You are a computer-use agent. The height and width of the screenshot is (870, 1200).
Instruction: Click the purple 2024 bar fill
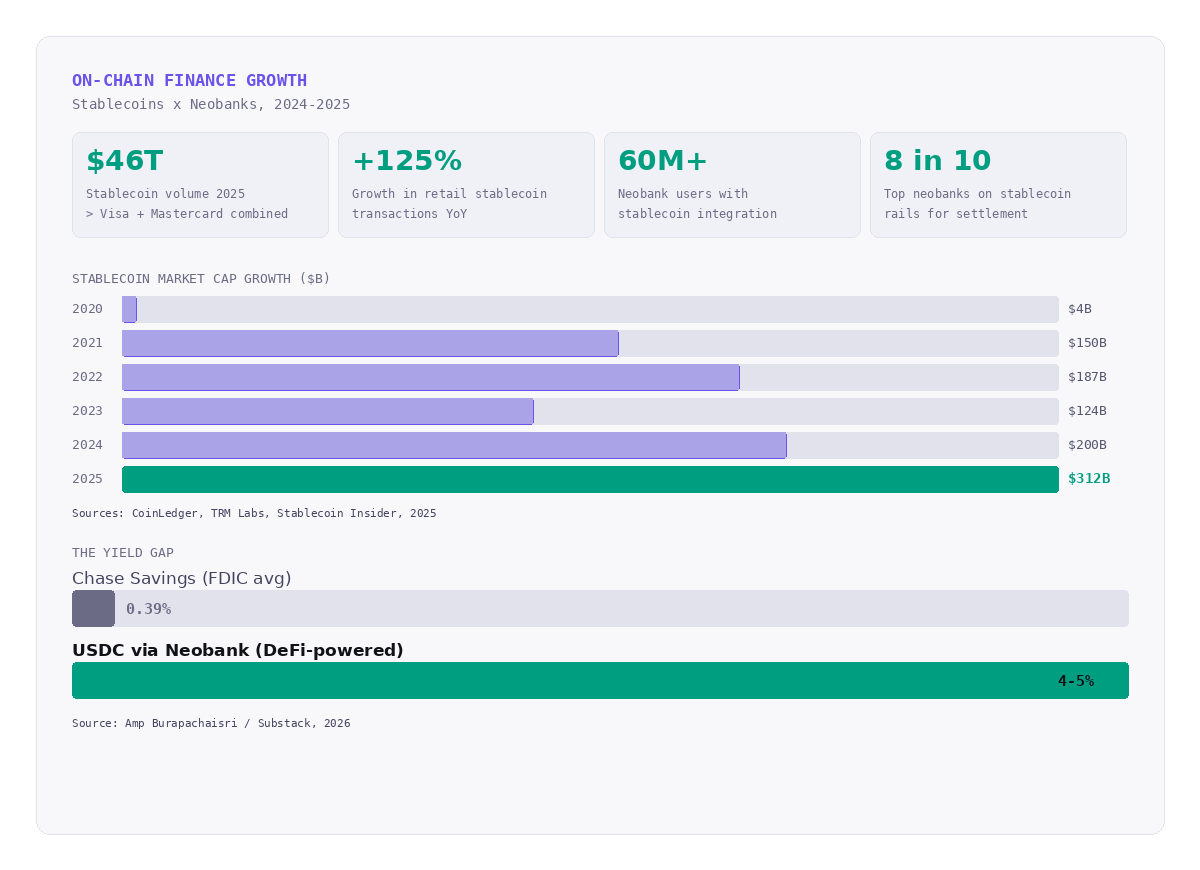(x=454, y=445)
